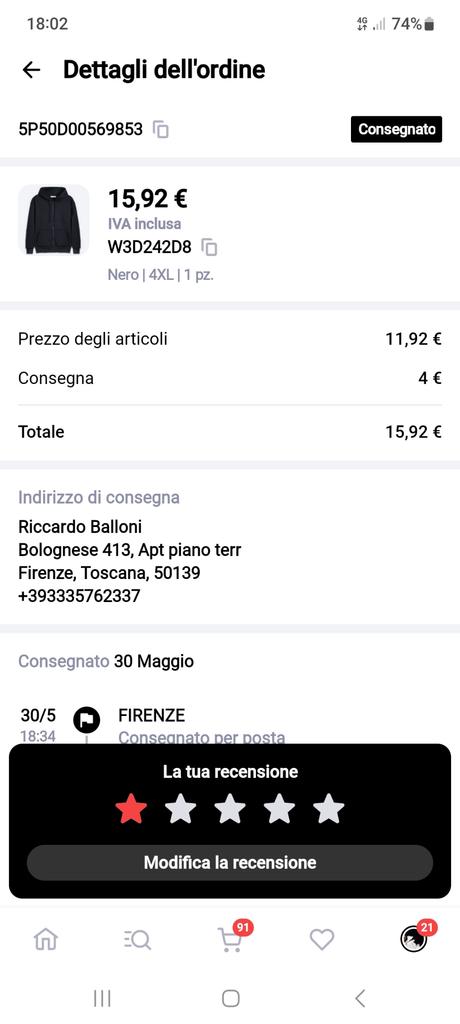Set the rating to two stars
Screen dimensions: 460x1024
180,809
